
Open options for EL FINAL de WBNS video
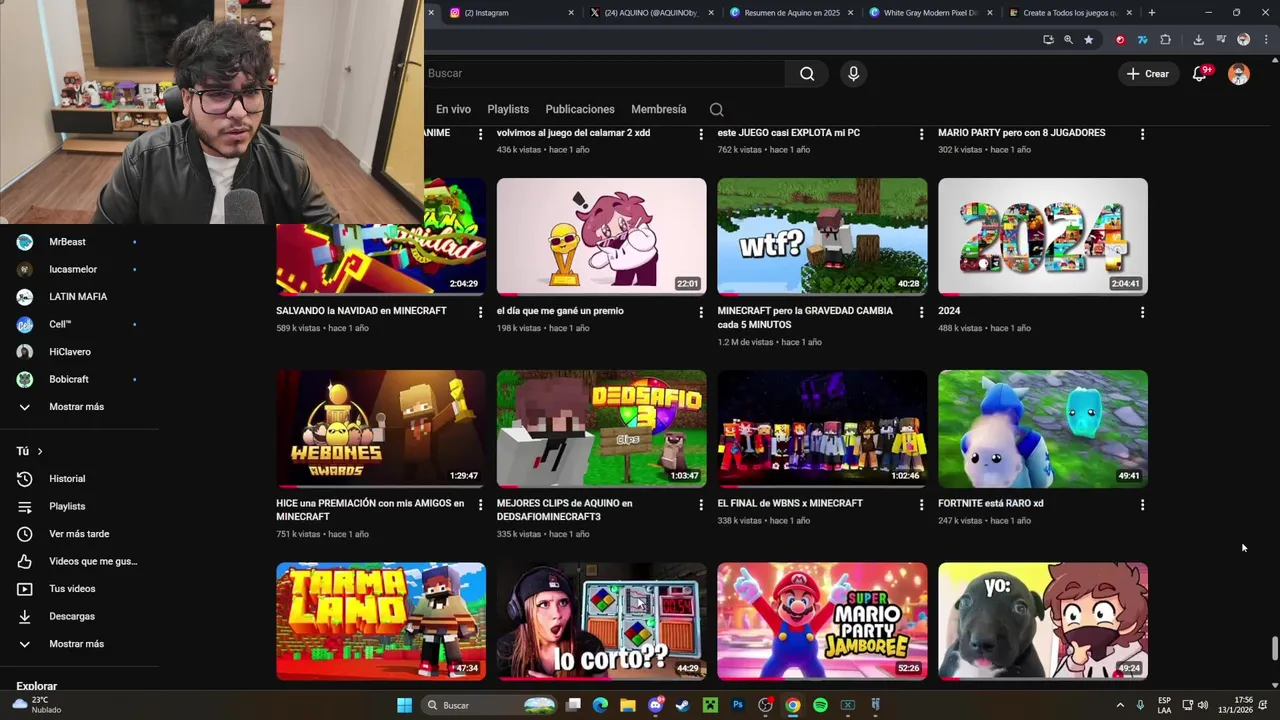coord(921,505)
